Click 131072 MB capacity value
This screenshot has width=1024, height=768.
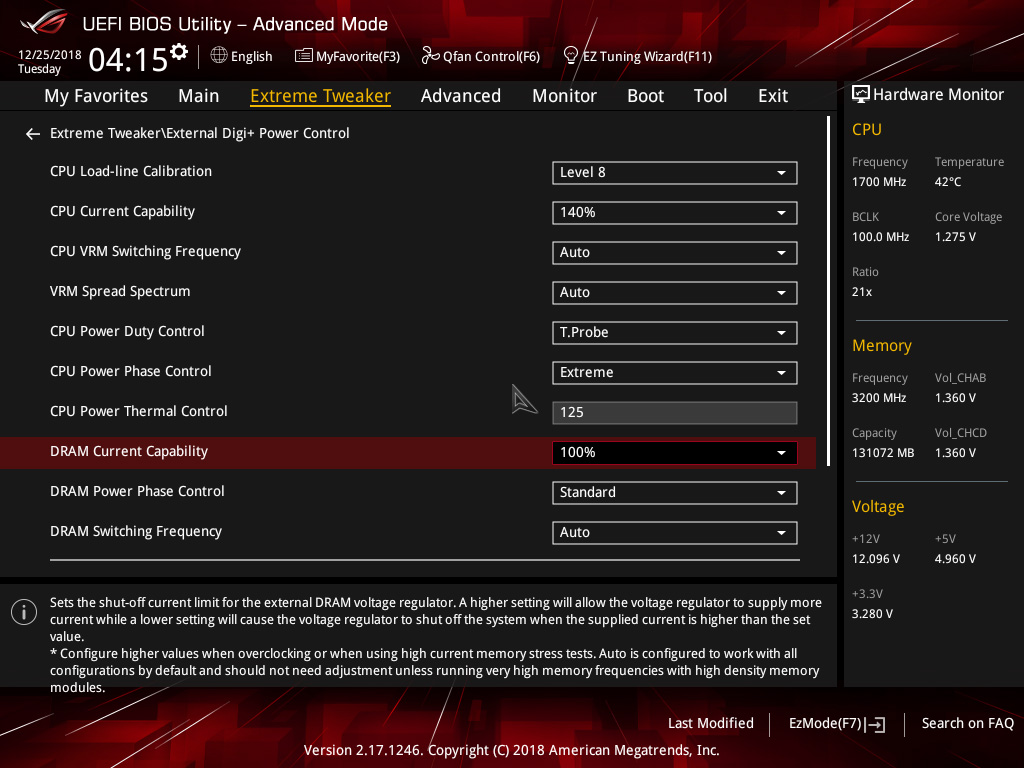click(x=883, y=453)
